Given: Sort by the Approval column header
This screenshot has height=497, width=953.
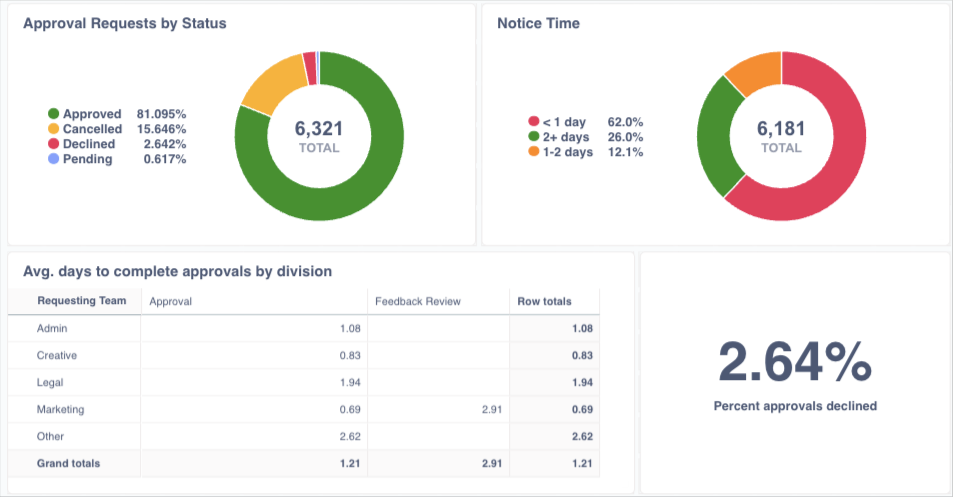Looking at the screenshot, I should (170, 301).
